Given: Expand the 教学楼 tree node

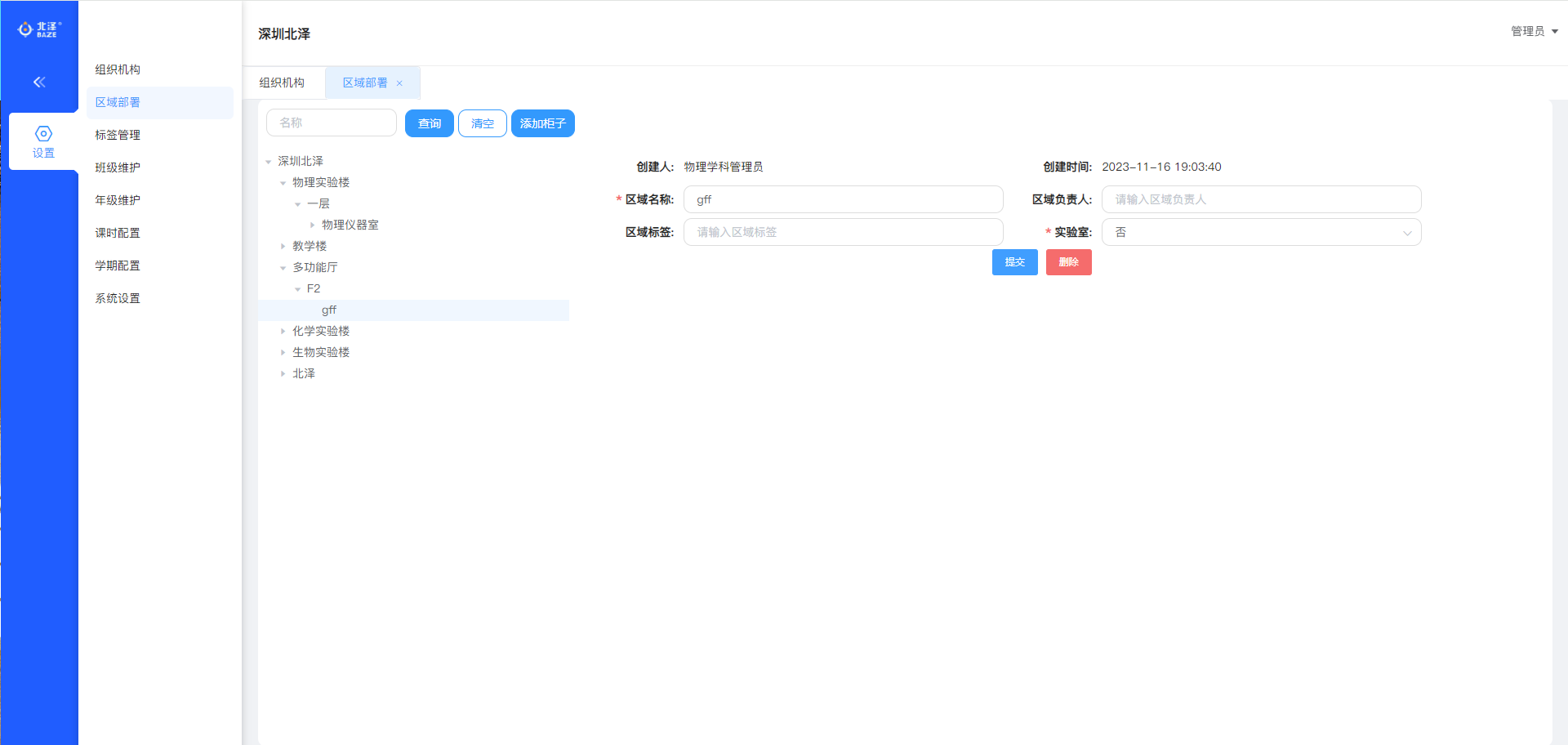Looking at the screenshot, I should [x=283, y=246].
